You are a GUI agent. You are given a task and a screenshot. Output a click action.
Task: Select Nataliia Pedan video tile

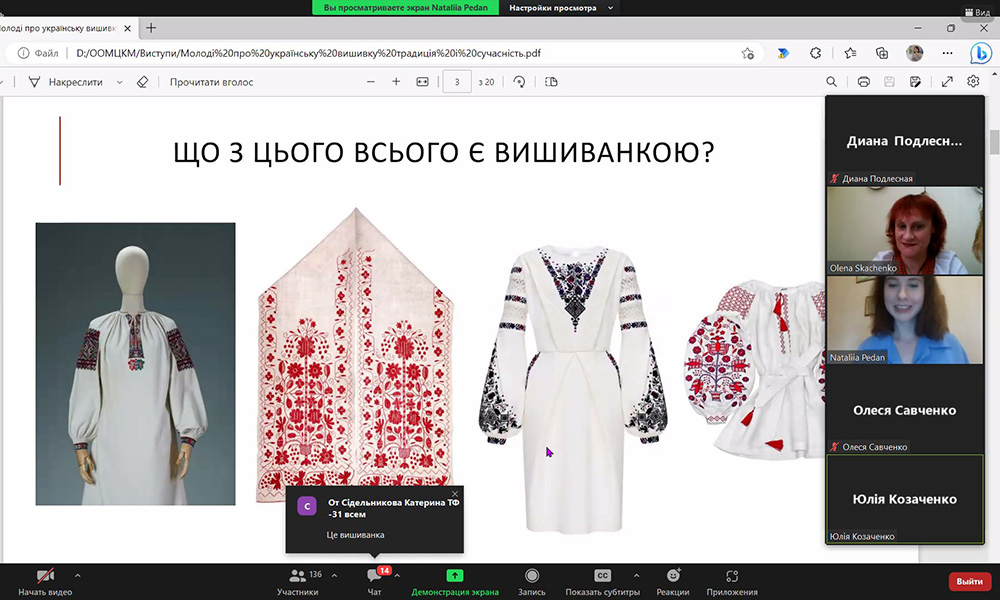click(904, 319)
